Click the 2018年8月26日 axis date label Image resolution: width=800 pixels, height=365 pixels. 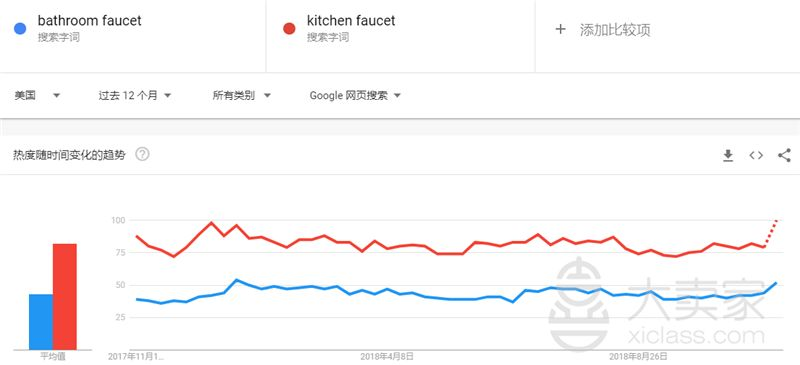tap(638, 356)
